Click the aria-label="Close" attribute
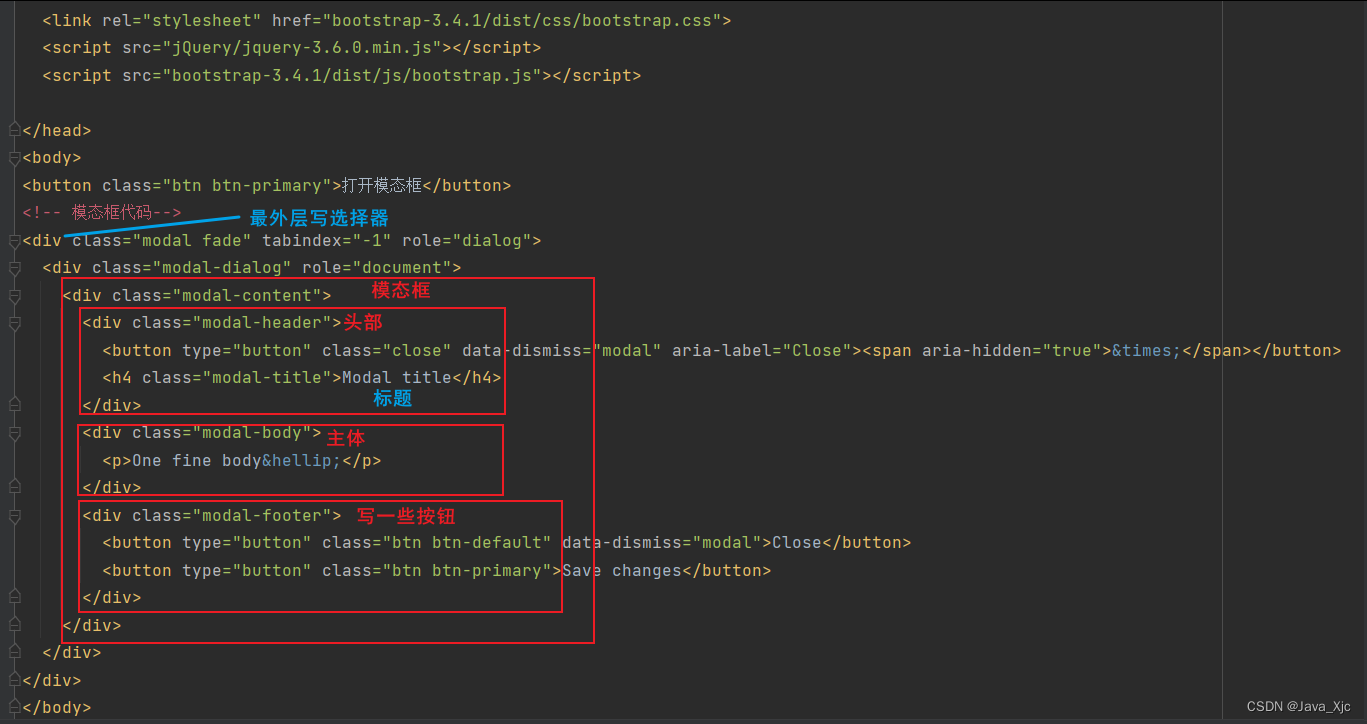1367x724 pixels. 762,351
